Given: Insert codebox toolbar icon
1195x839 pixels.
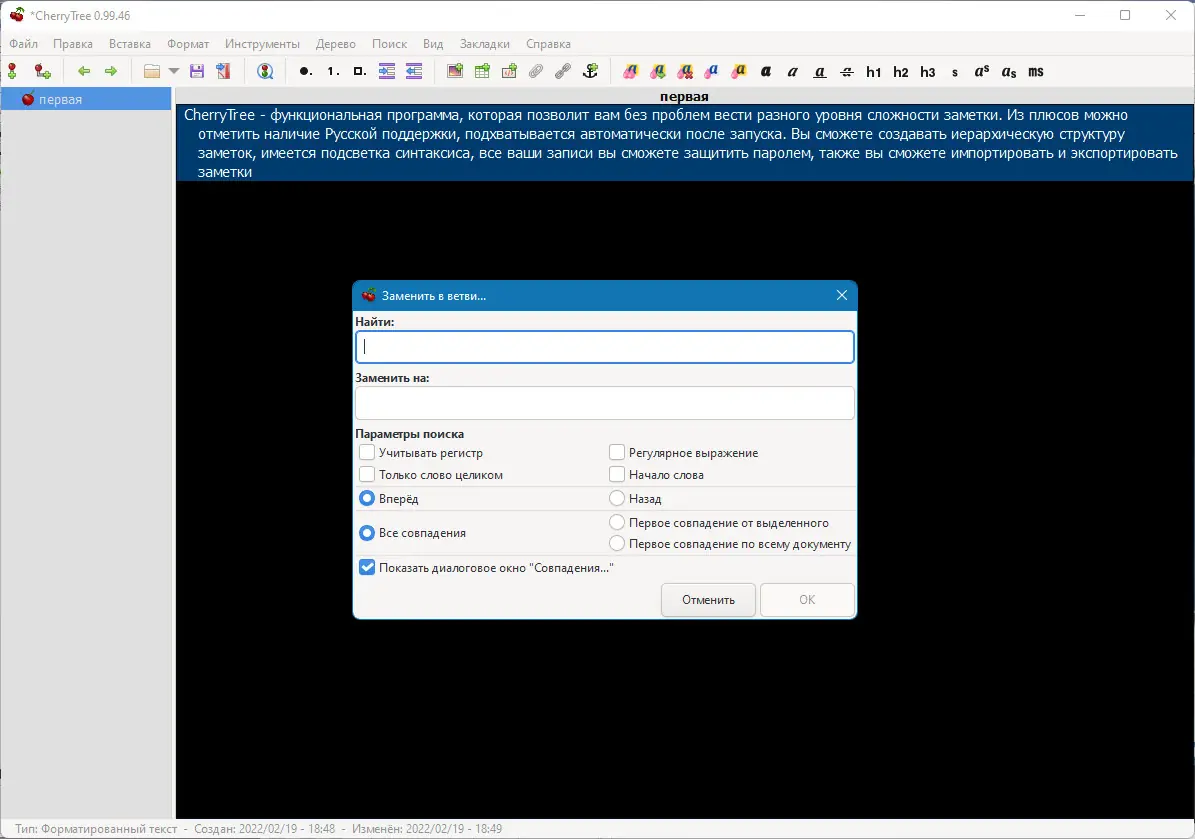Looking at the screenshot, I should (x=509, y=72).
